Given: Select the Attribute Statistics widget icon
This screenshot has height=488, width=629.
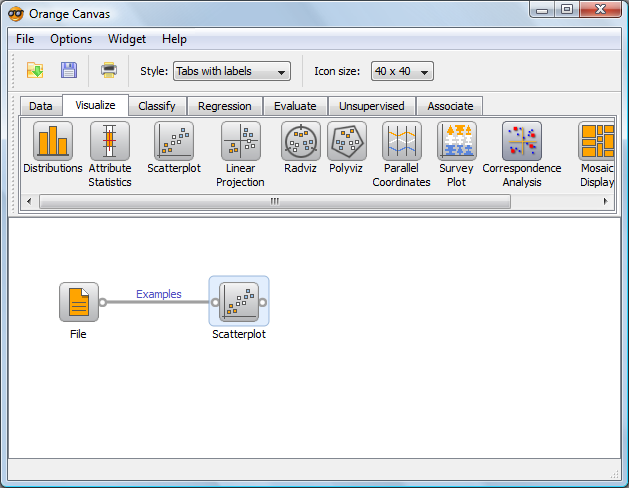Looking at the screenshot, I should (110, 142).
